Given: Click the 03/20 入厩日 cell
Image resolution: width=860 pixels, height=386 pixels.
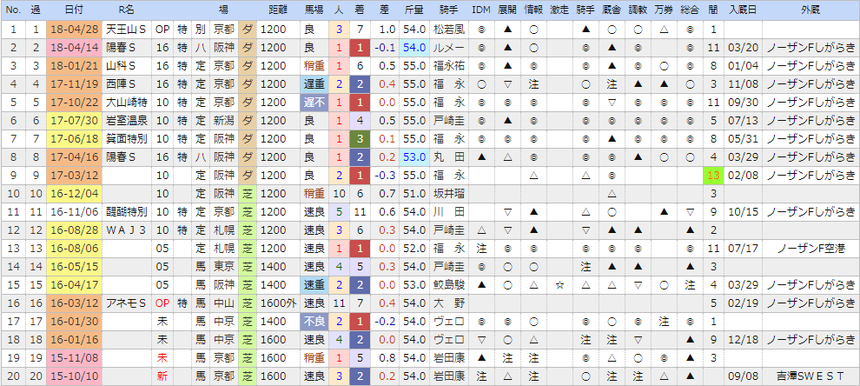Looking at the screenshot, I should pos(743,48).
